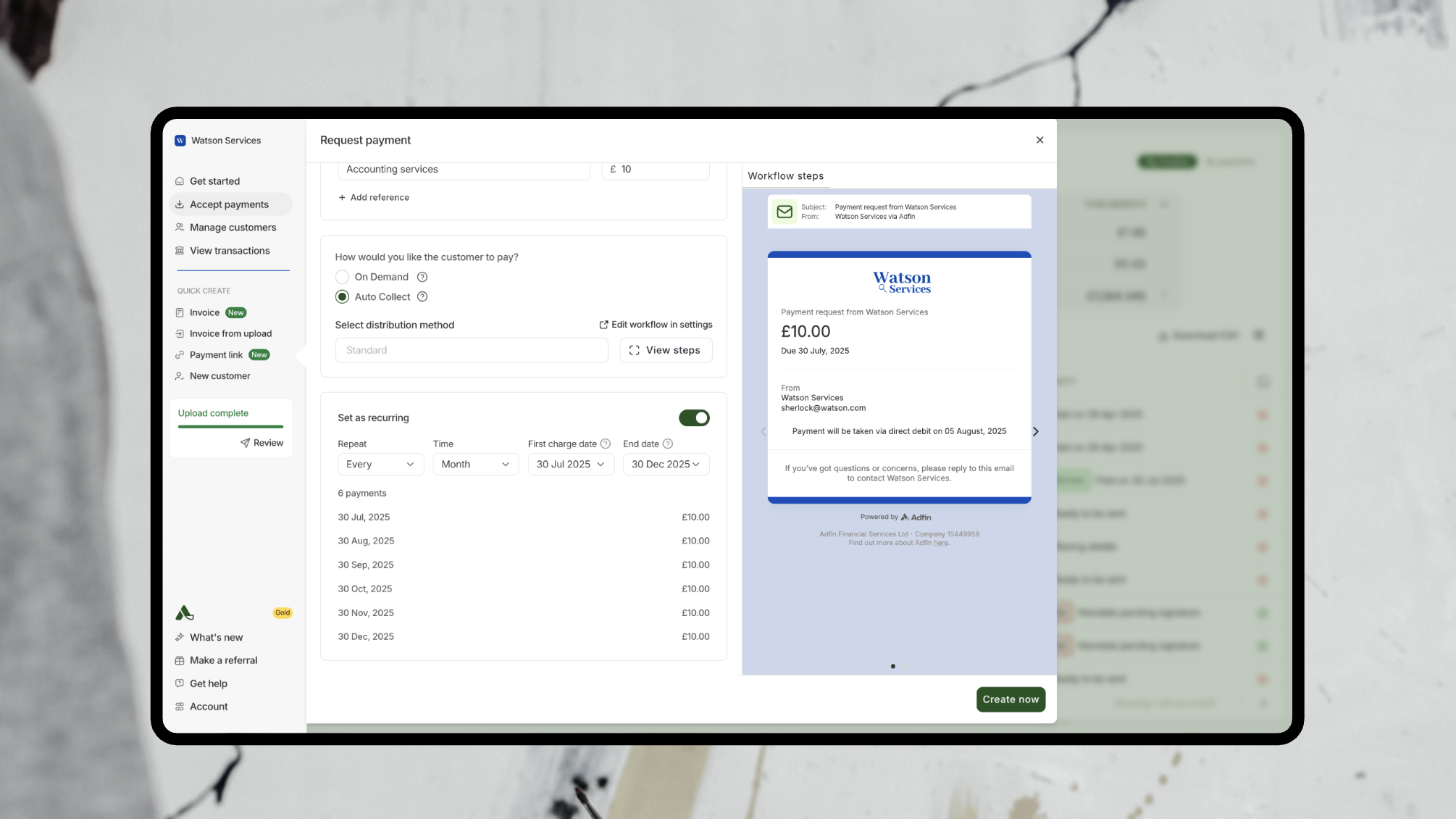
Task: Click the Account sliders icon
Action: 180,707
